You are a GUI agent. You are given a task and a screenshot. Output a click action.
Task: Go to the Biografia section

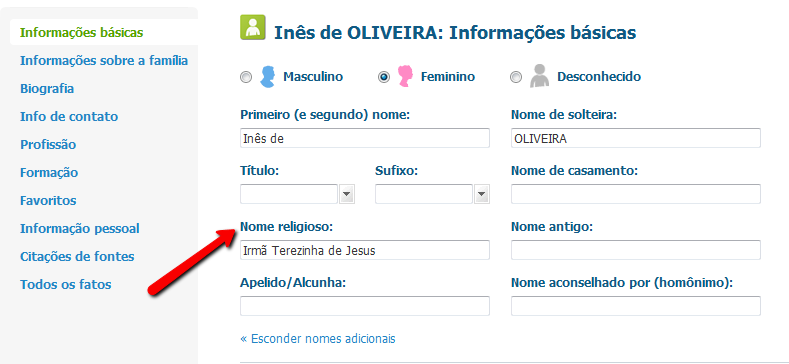(x=47, y=89)
